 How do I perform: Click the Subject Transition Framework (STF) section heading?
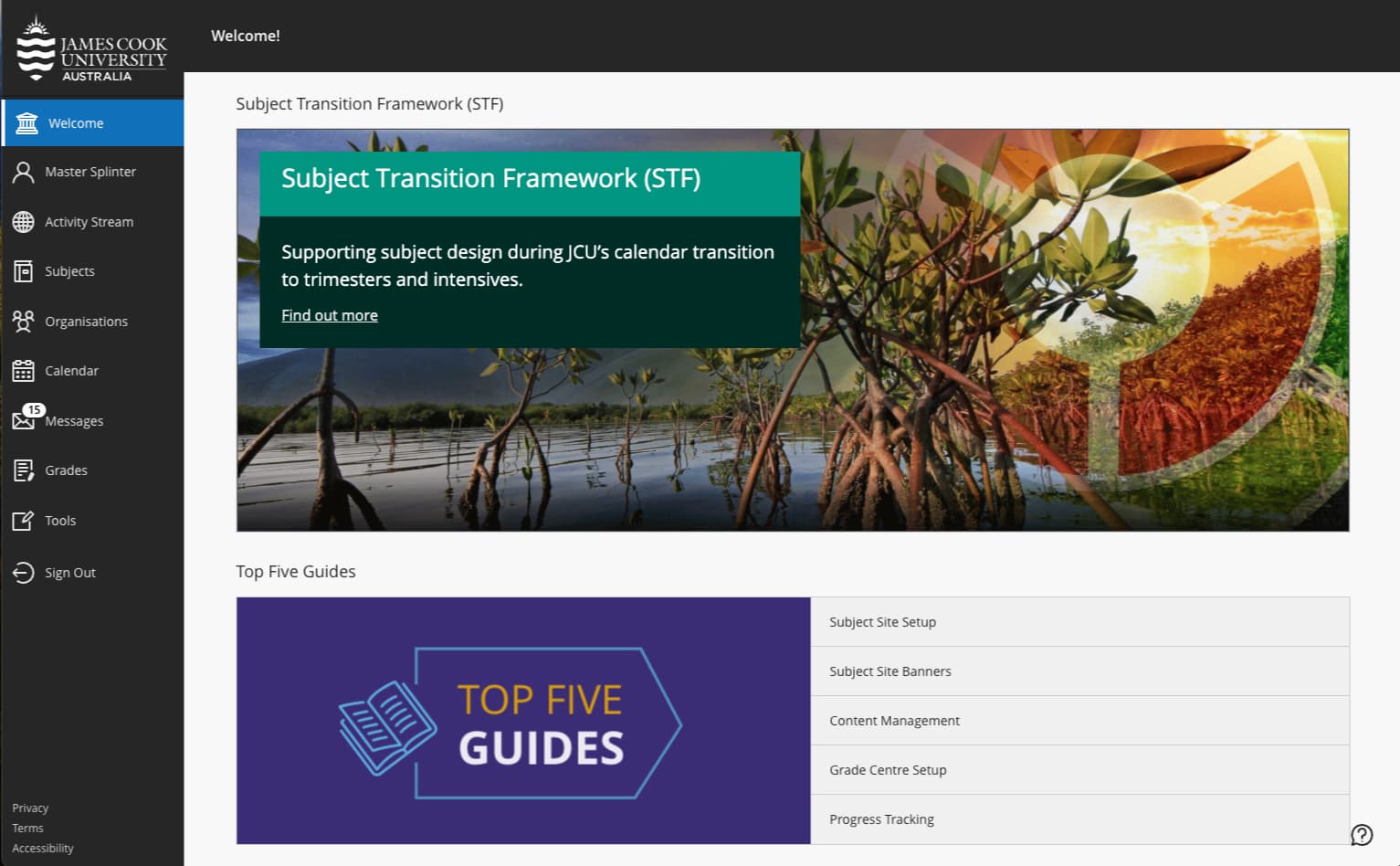pyautogui.click(x=370, y=104)
